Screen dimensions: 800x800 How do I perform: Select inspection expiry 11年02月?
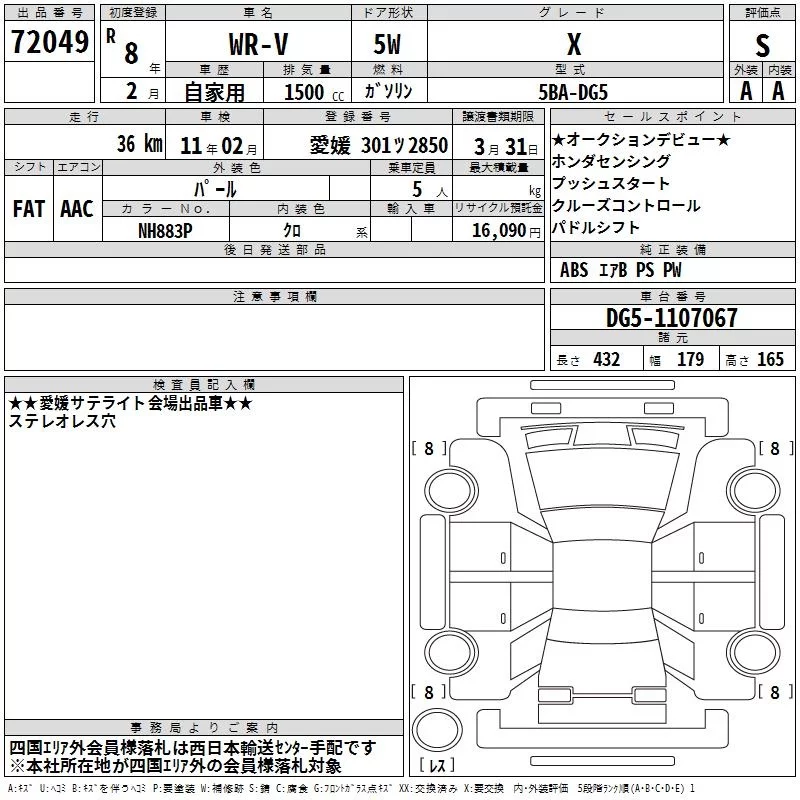coord(219,146)
